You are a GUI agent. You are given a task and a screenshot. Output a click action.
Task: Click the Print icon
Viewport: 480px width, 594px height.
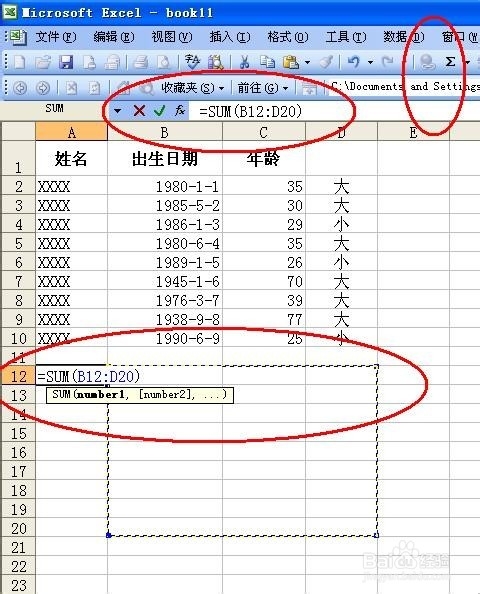coord(141,62)
